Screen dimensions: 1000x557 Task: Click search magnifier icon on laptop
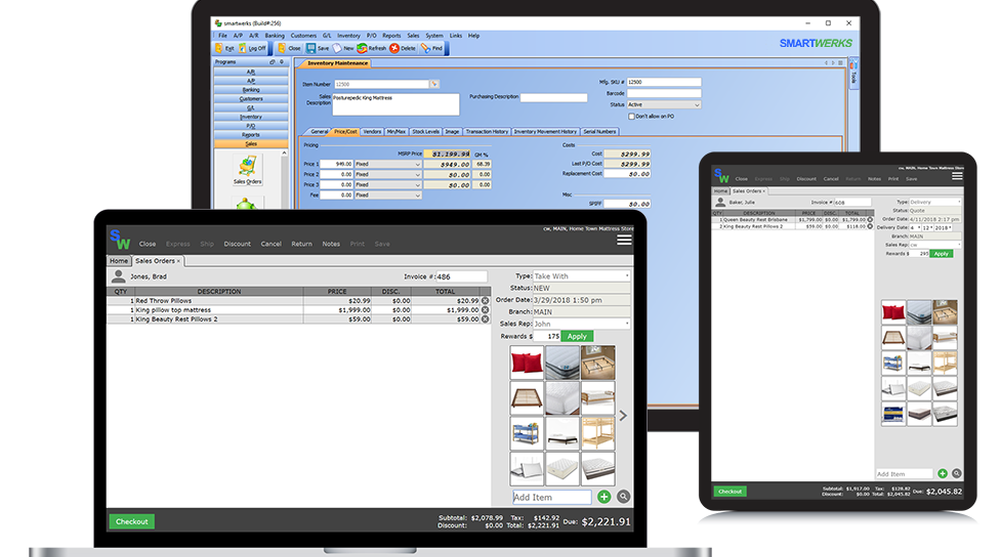coord(624,496)
